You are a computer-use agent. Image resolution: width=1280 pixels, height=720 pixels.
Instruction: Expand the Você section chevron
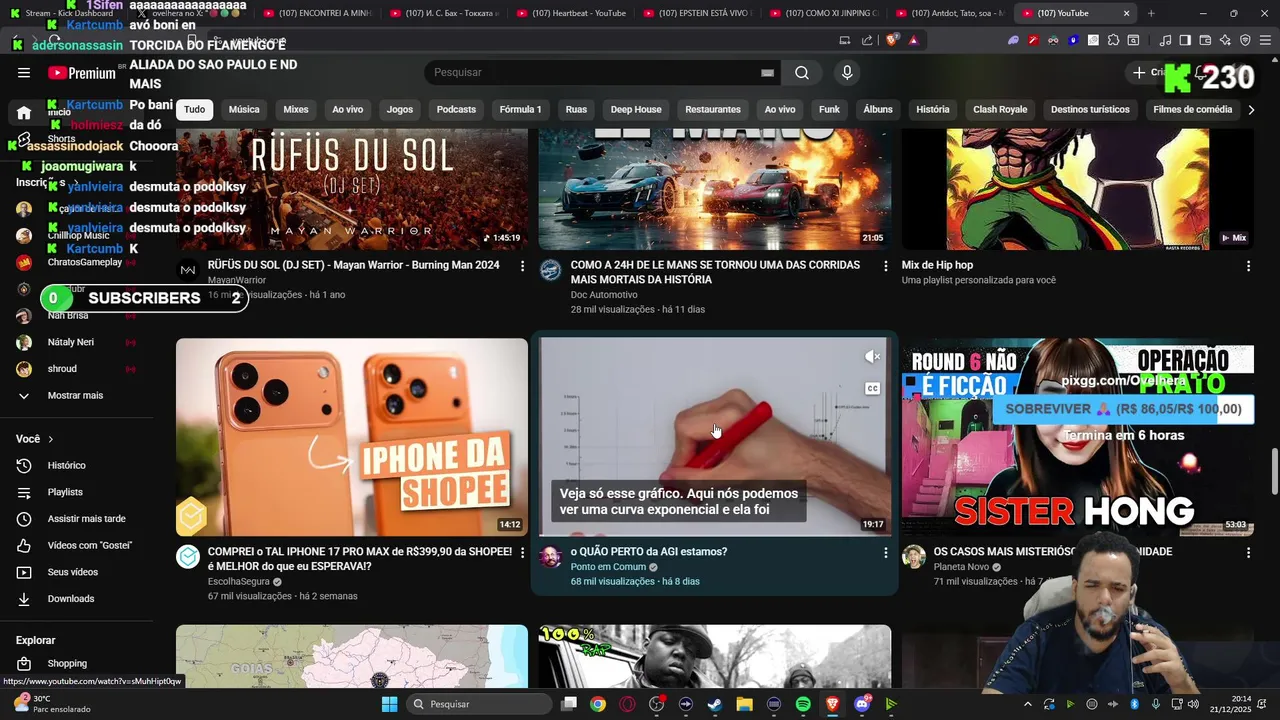click(50, 439)
